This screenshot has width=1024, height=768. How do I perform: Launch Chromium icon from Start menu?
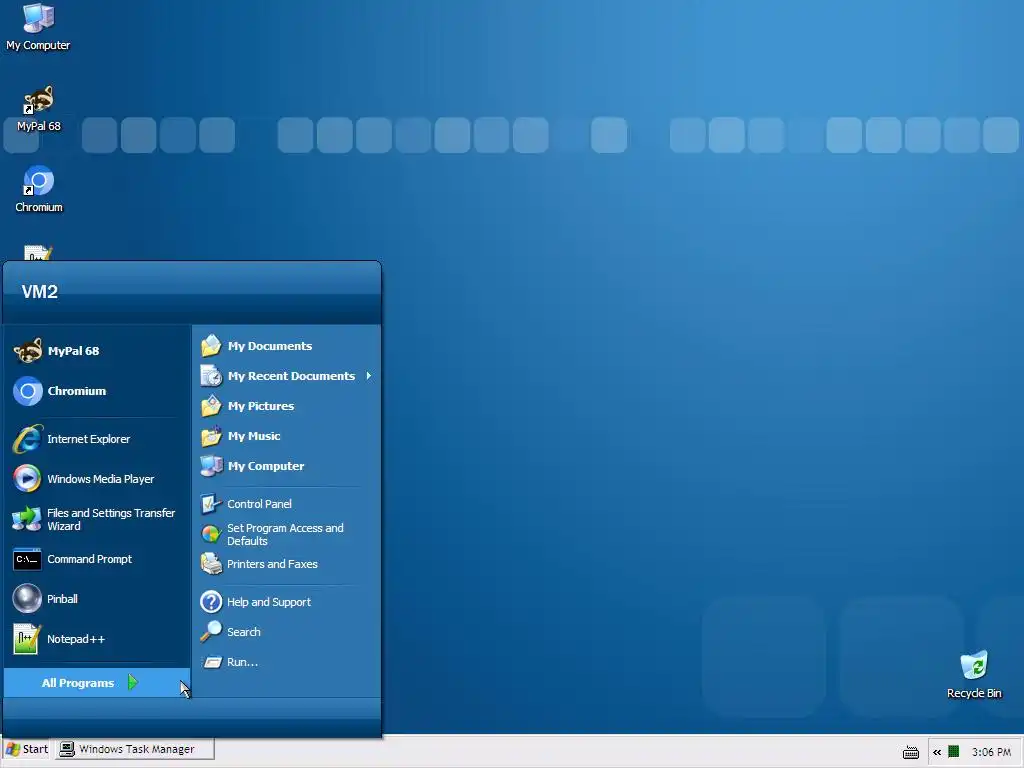pos(27,391)
